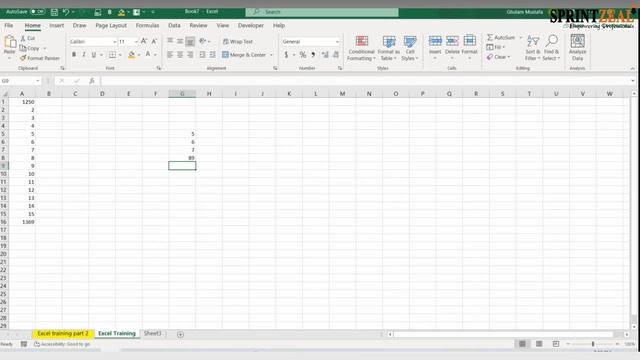Click the Cut scissors icon
The image size is (640, 360).
pos(23,38)
